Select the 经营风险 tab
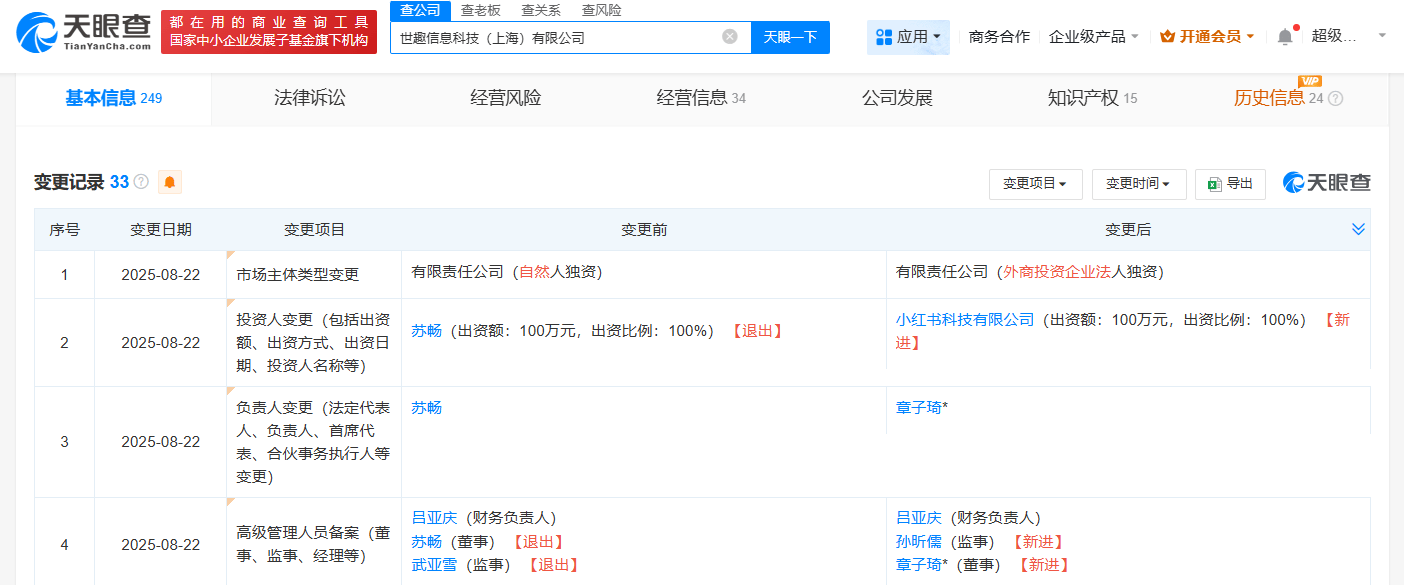This screenshot has width=1404, height=585. [x=506, y=98]
